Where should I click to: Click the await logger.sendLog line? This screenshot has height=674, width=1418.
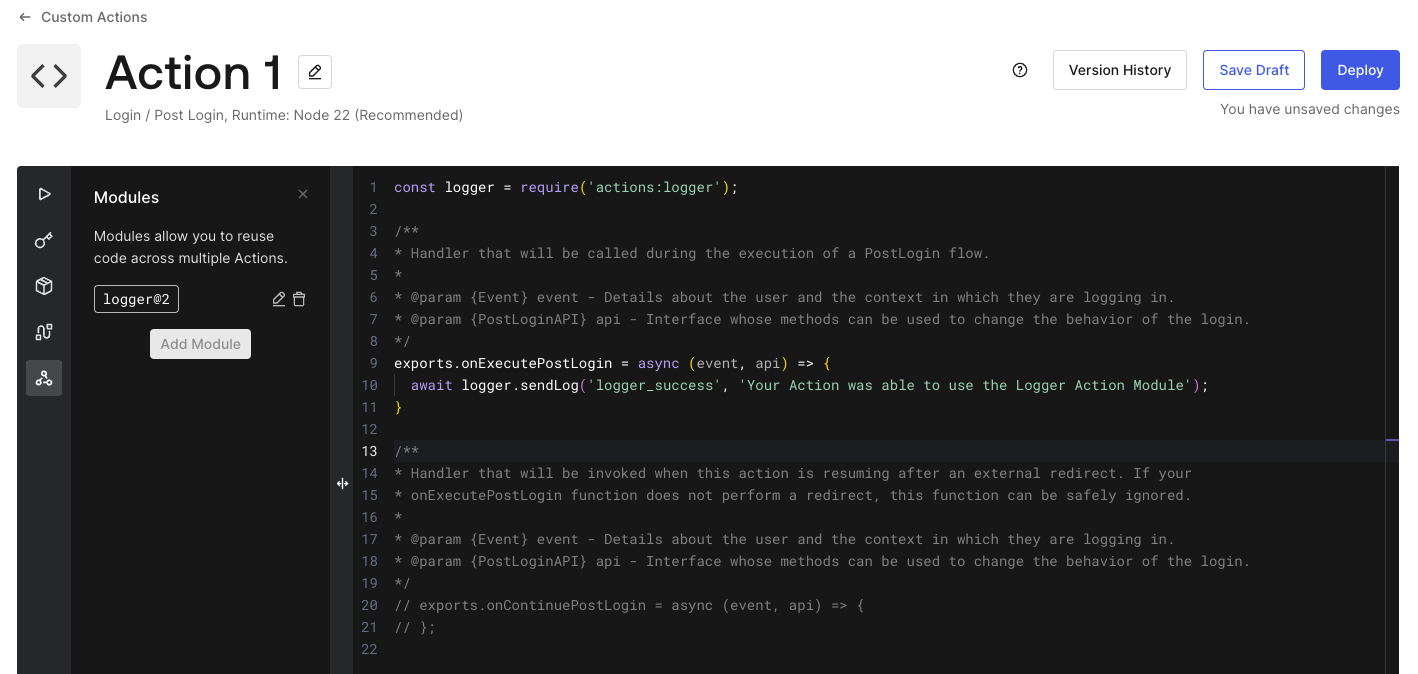810,385
